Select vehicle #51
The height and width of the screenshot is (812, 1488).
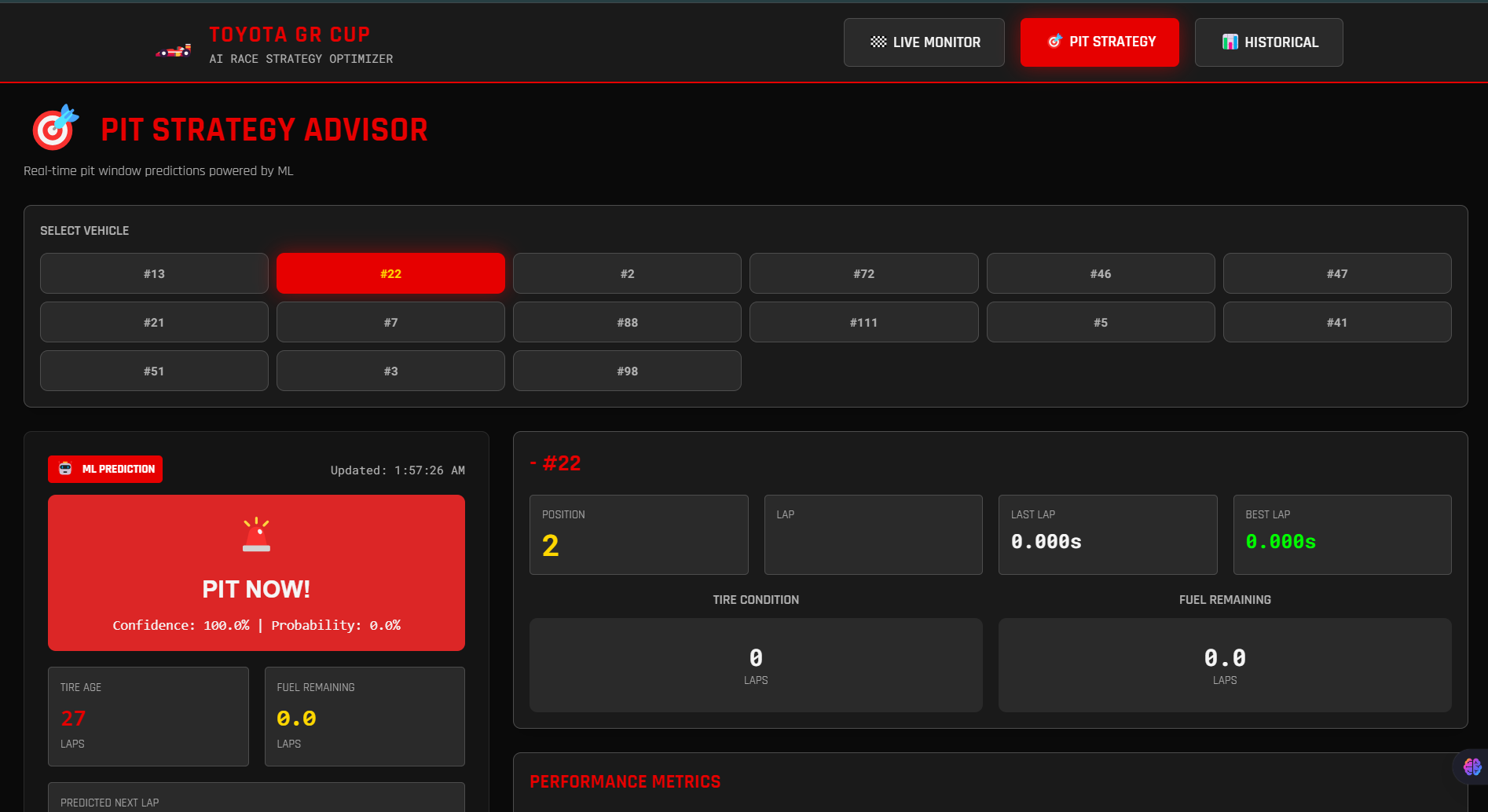click(x=154, y=371)
